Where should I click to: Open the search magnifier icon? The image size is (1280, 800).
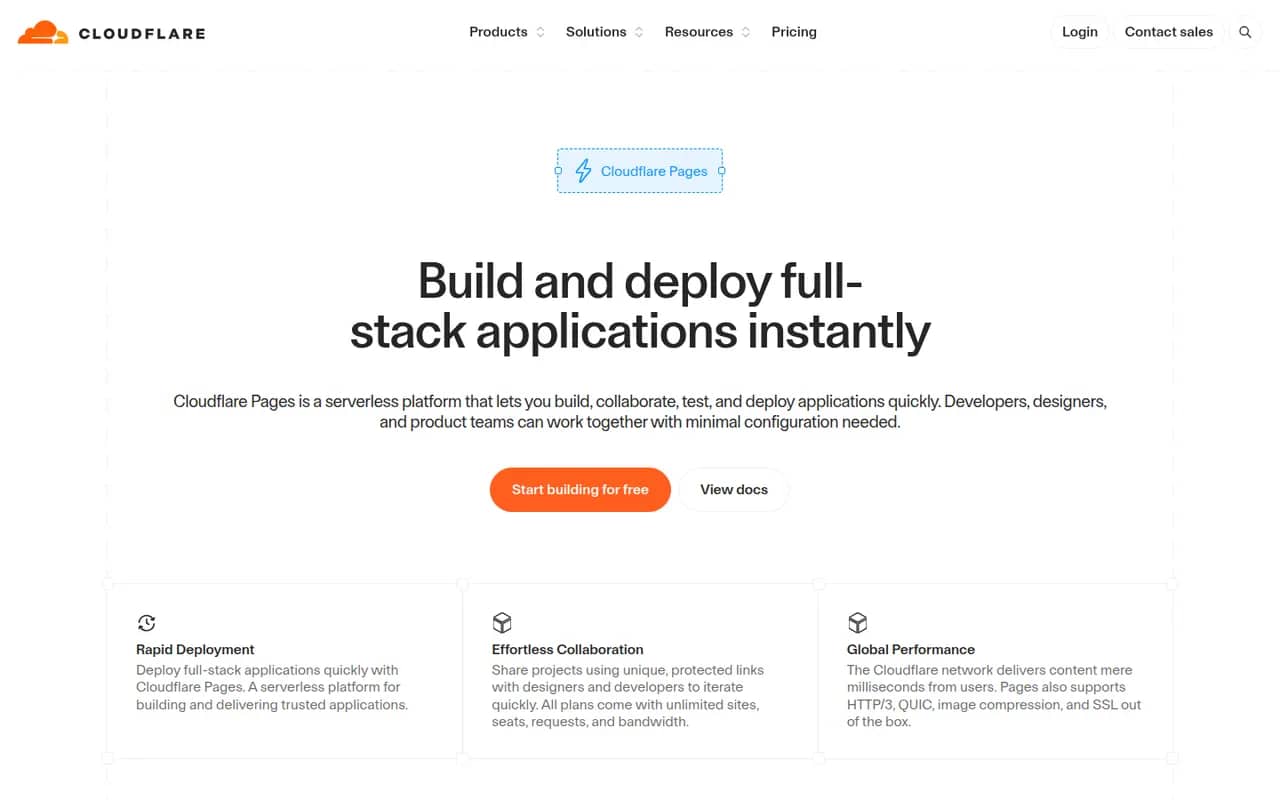[x=1245, y=32]
